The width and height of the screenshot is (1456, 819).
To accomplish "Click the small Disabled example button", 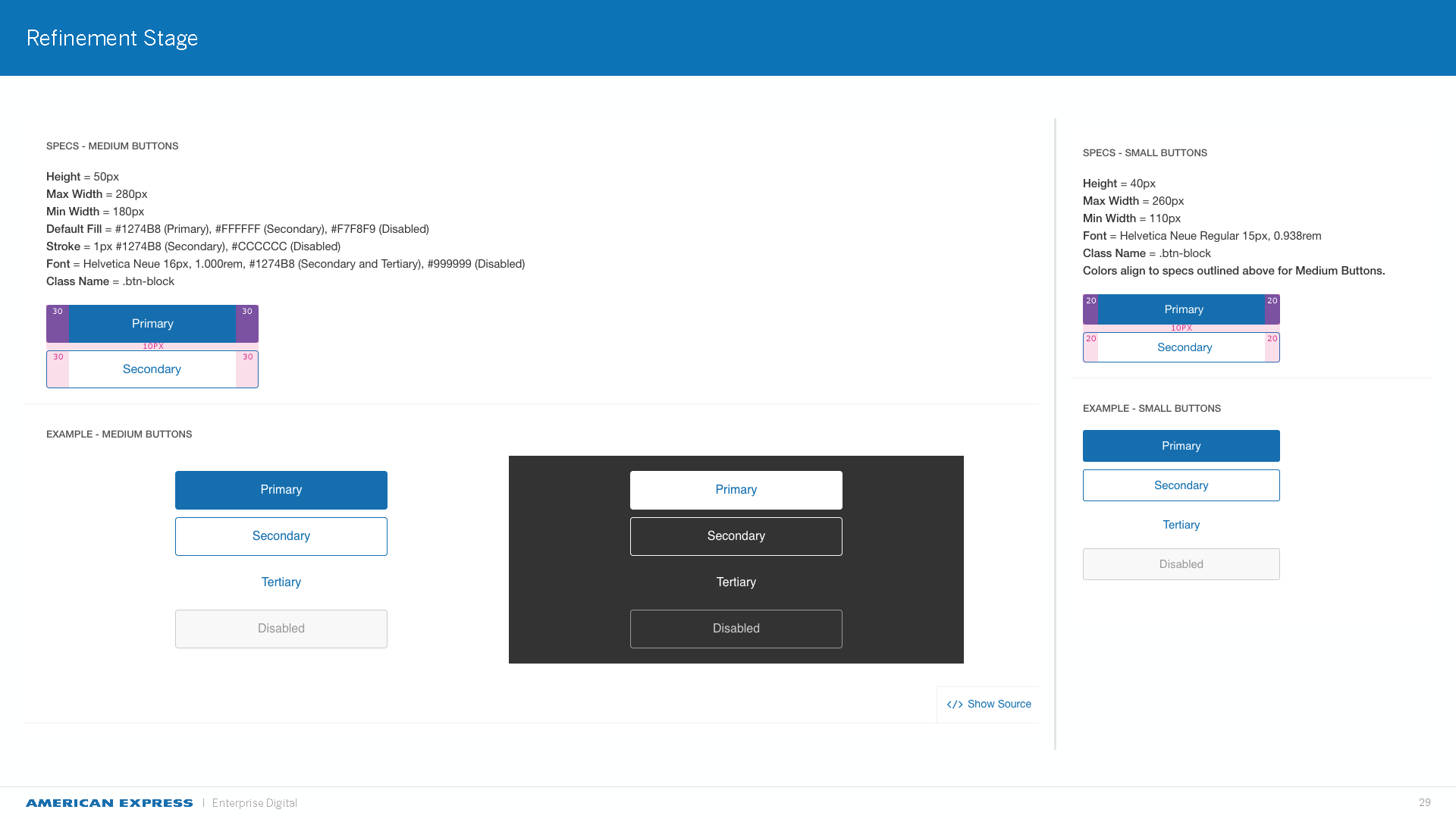I will tap(1181, 564).
